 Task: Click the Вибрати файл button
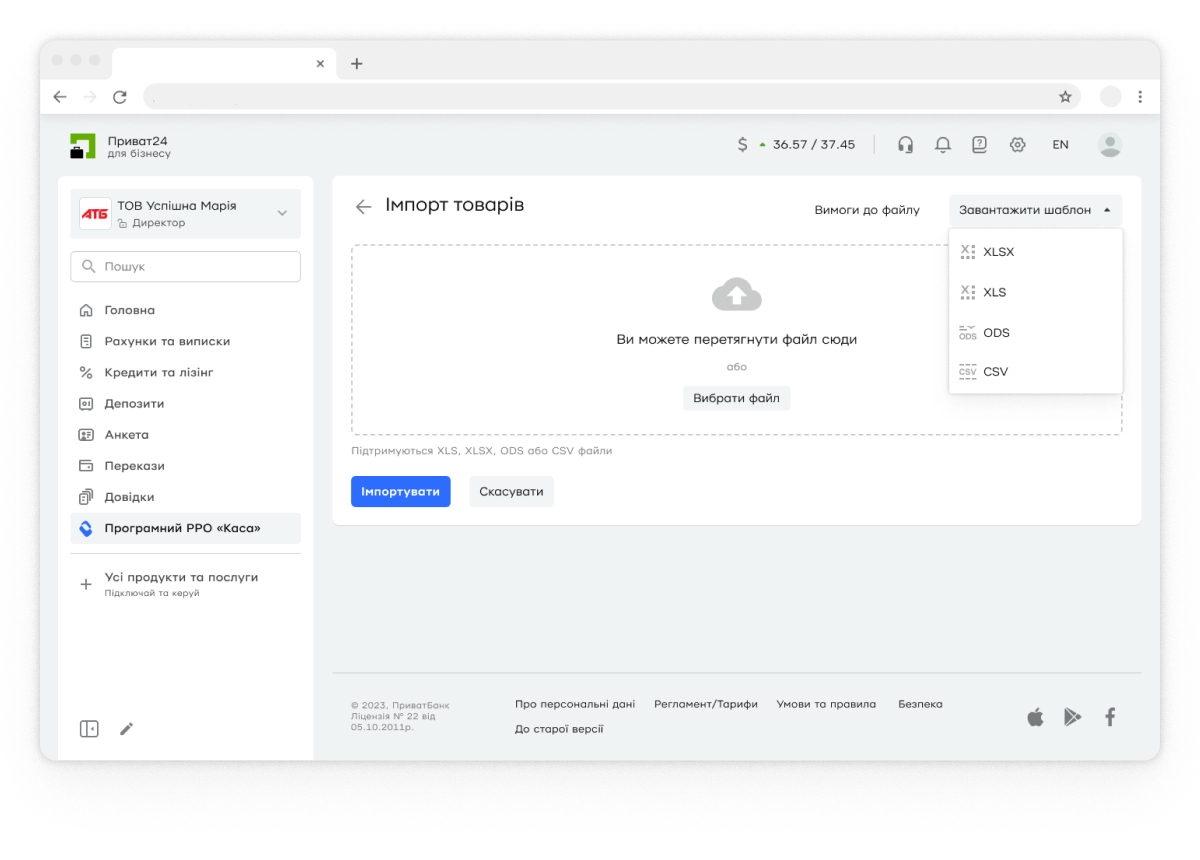pos(736,398)
